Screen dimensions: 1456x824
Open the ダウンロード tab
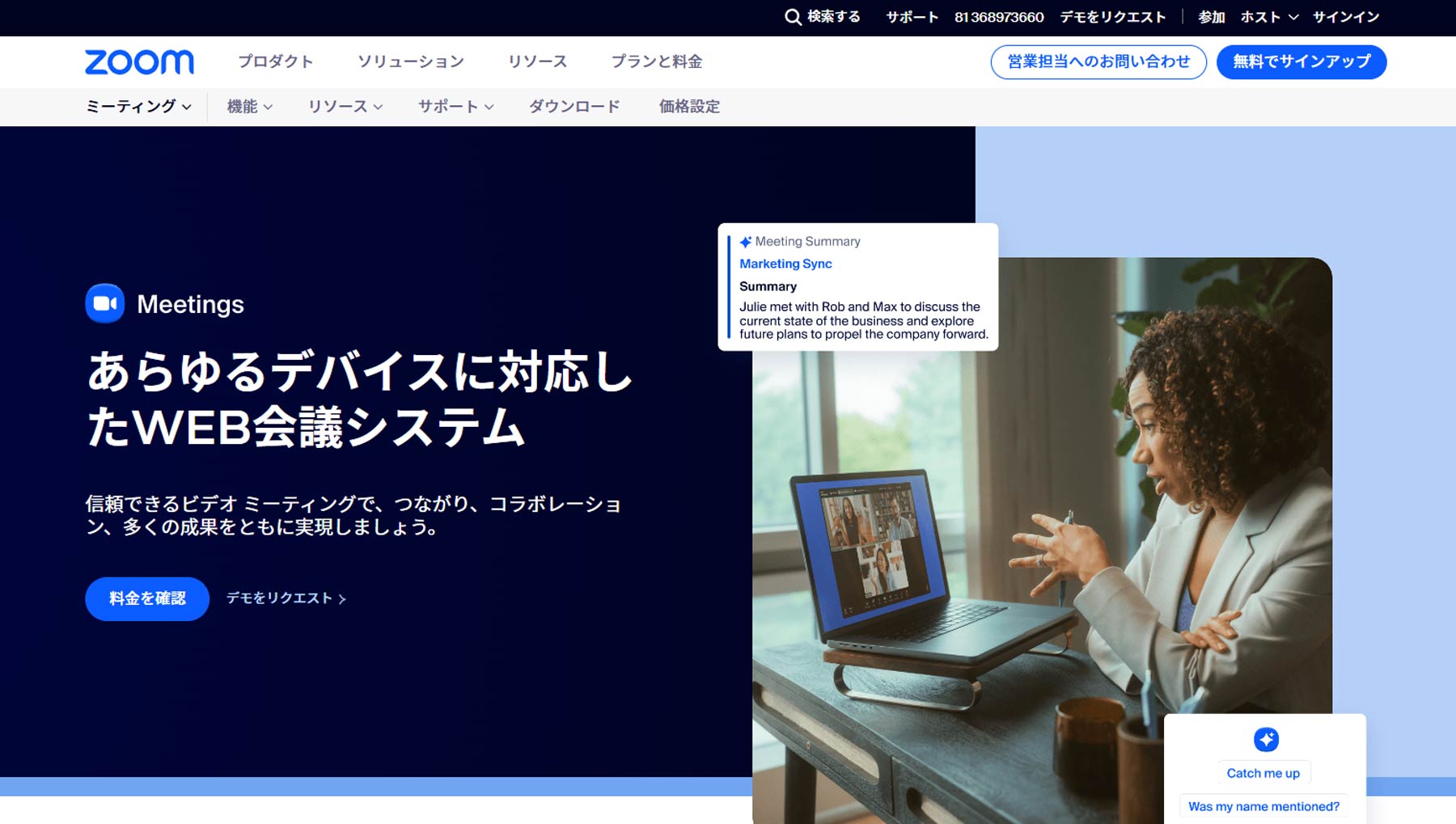click(x=574, y=107)
